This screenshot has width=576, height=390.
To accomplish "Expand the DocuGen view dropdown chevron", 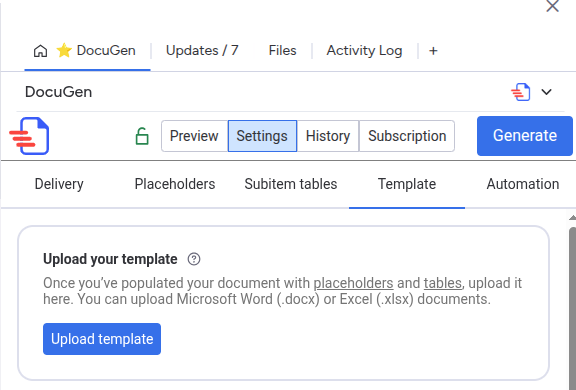I will pyautogui.click(x=547, y=92).
